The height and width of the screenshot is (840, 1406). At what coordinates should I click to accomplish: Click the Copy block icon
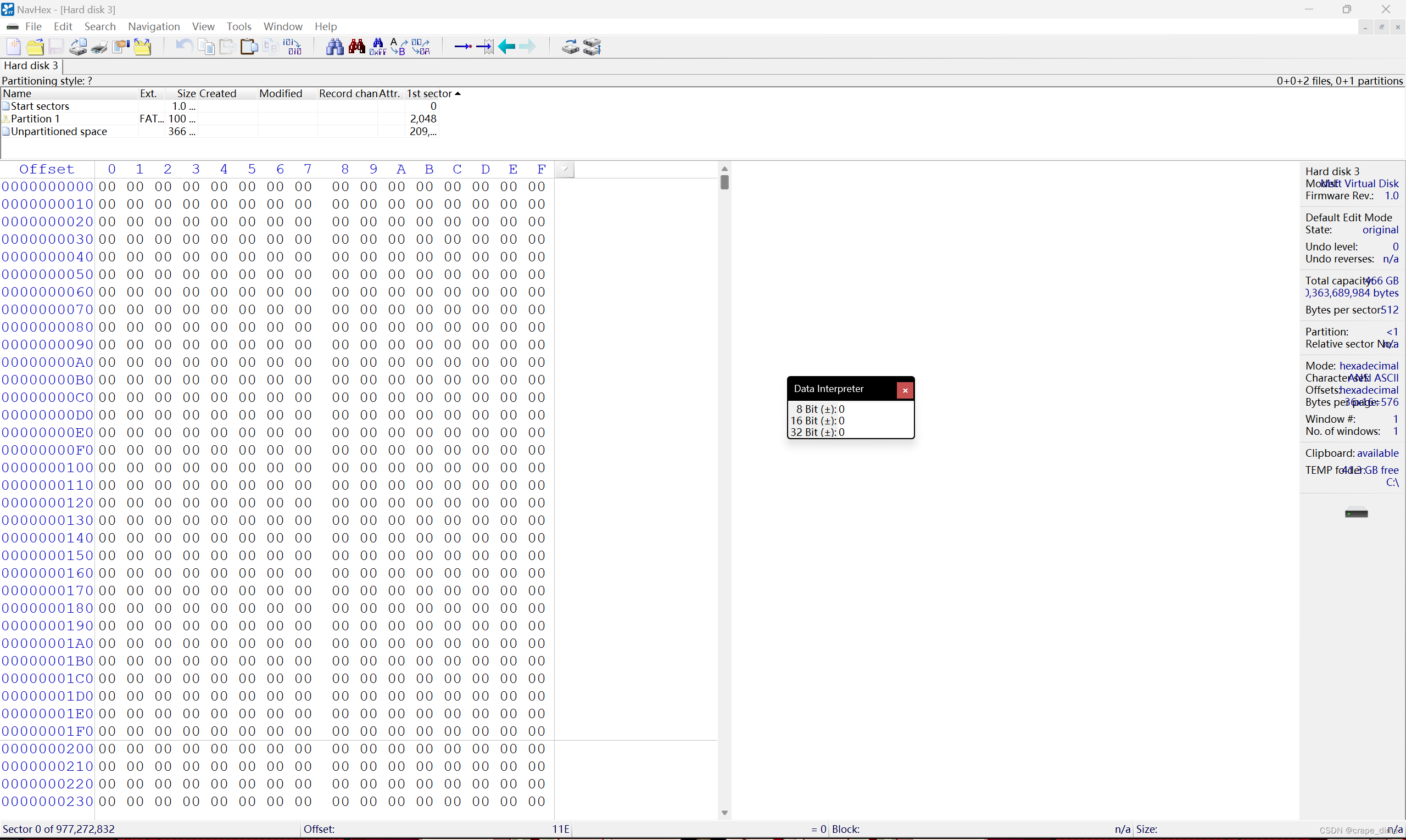(x=206, y=47)
